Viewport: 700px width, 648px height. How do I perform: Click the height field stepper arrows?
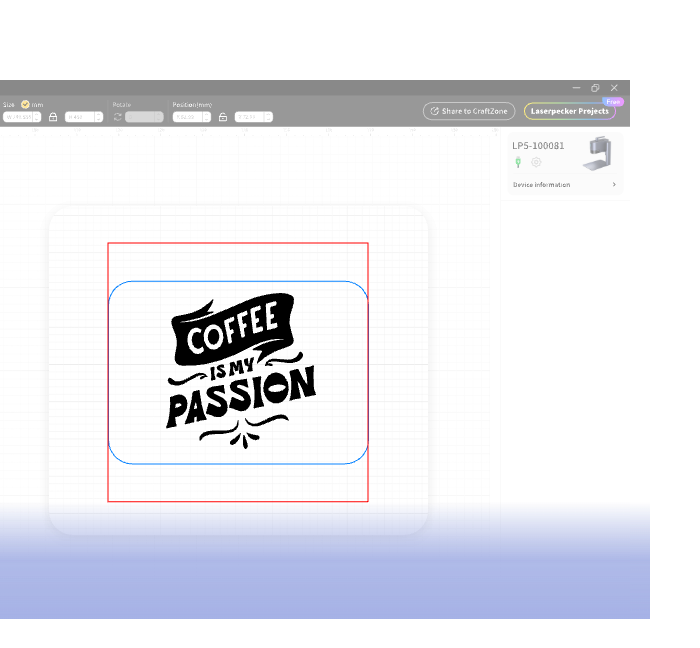[99, 117]
